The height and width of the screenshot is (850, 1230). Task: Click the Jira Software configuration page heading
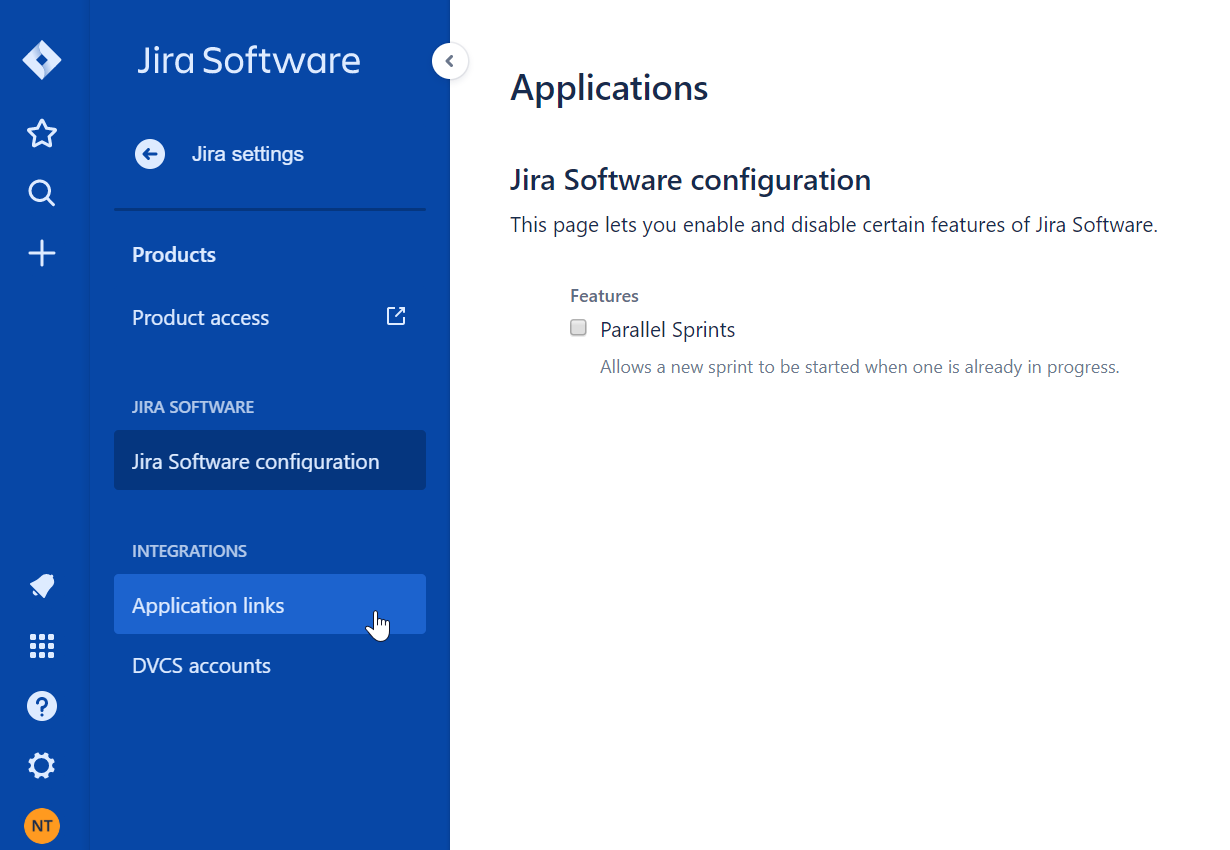point(690,180)
